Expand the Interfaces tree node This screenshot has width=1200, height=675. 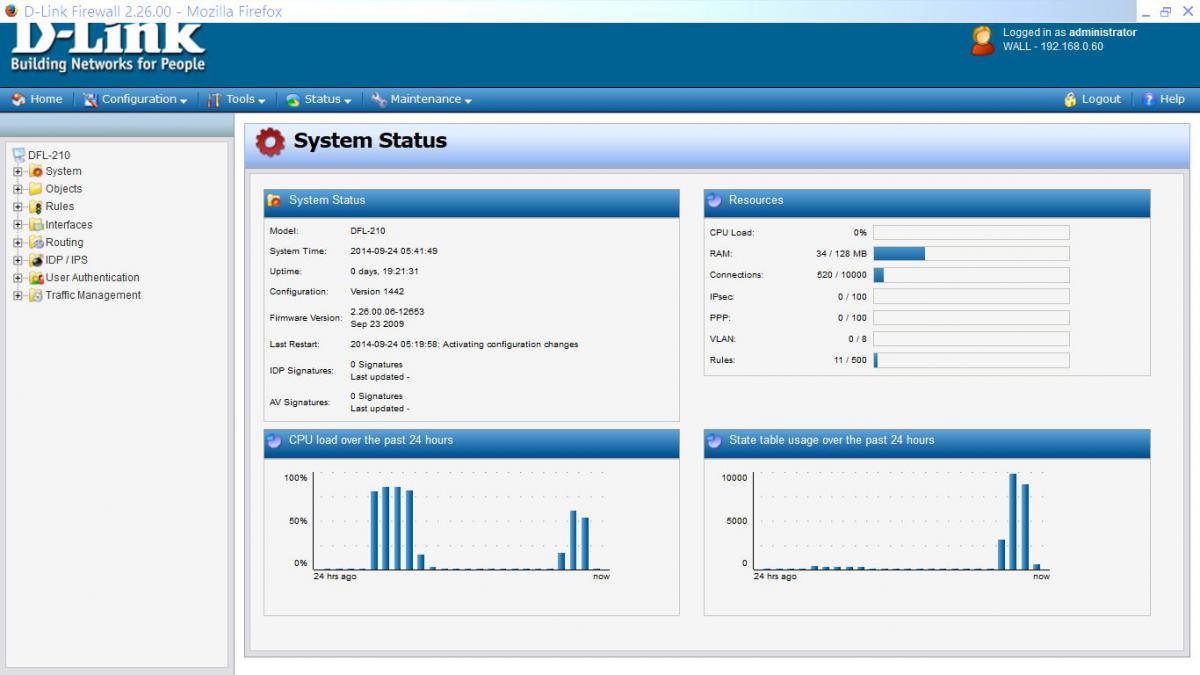[18, 225]
